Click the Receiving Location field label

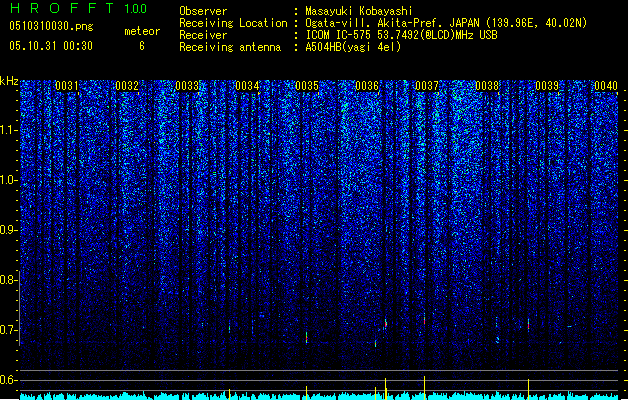pyautogui.click(x=233, y=23)
